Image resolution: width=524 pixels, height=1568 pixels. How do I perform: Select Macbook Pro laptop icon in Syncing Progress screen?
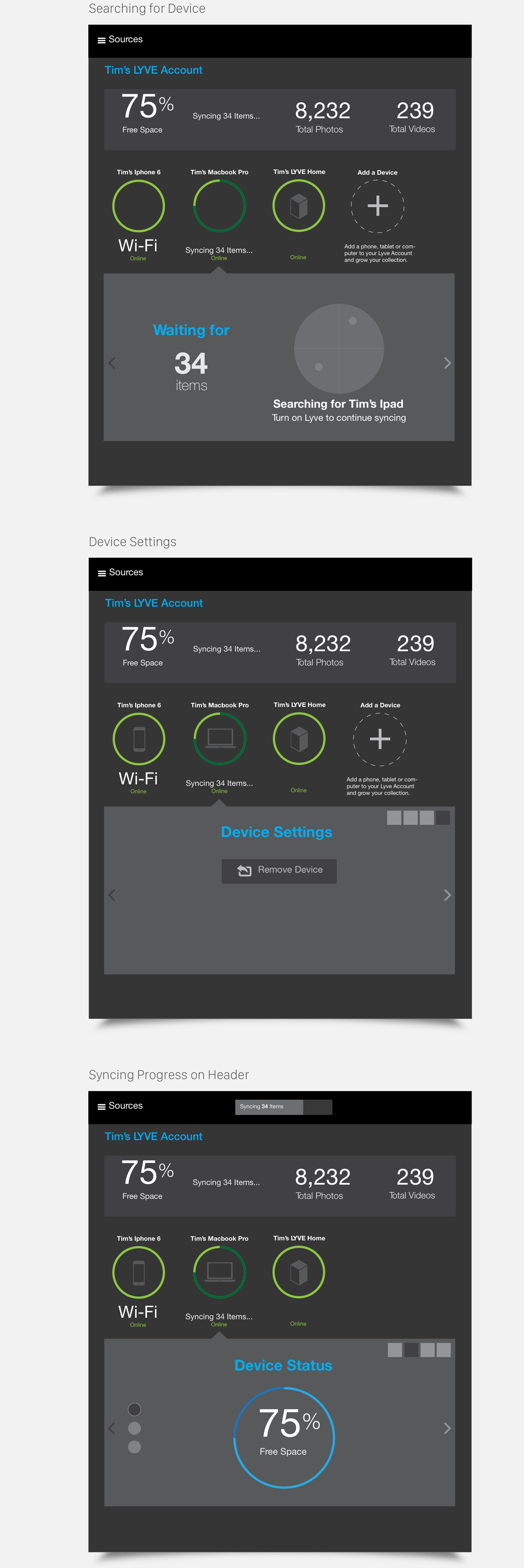coord(219,1271)
